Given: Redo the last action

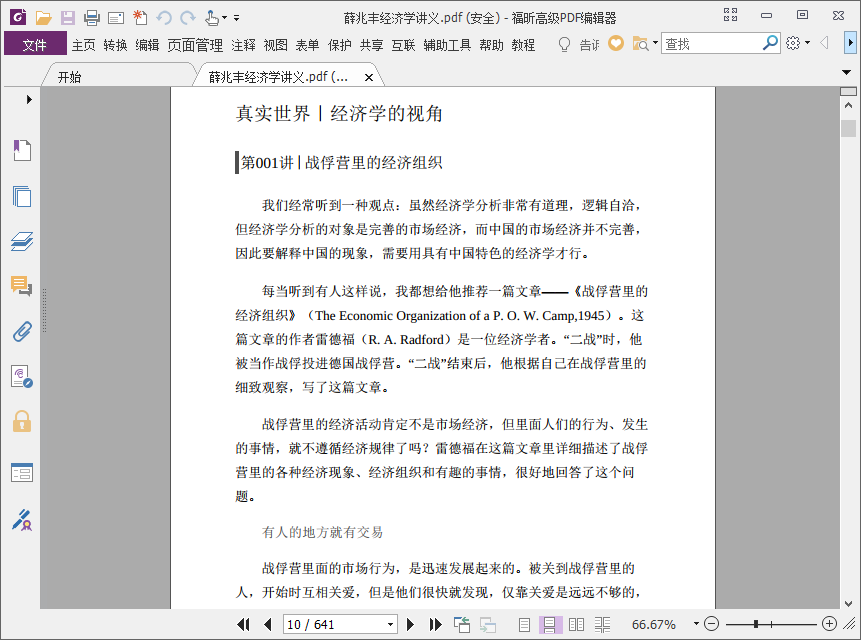Looking at the screenshot, I should click(x=188, y=18).
